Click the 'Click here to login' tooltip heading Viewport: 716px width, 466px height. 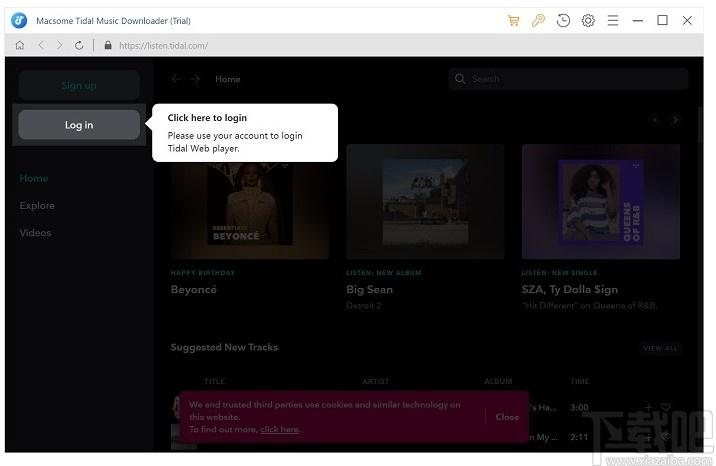tap(207, 118)
